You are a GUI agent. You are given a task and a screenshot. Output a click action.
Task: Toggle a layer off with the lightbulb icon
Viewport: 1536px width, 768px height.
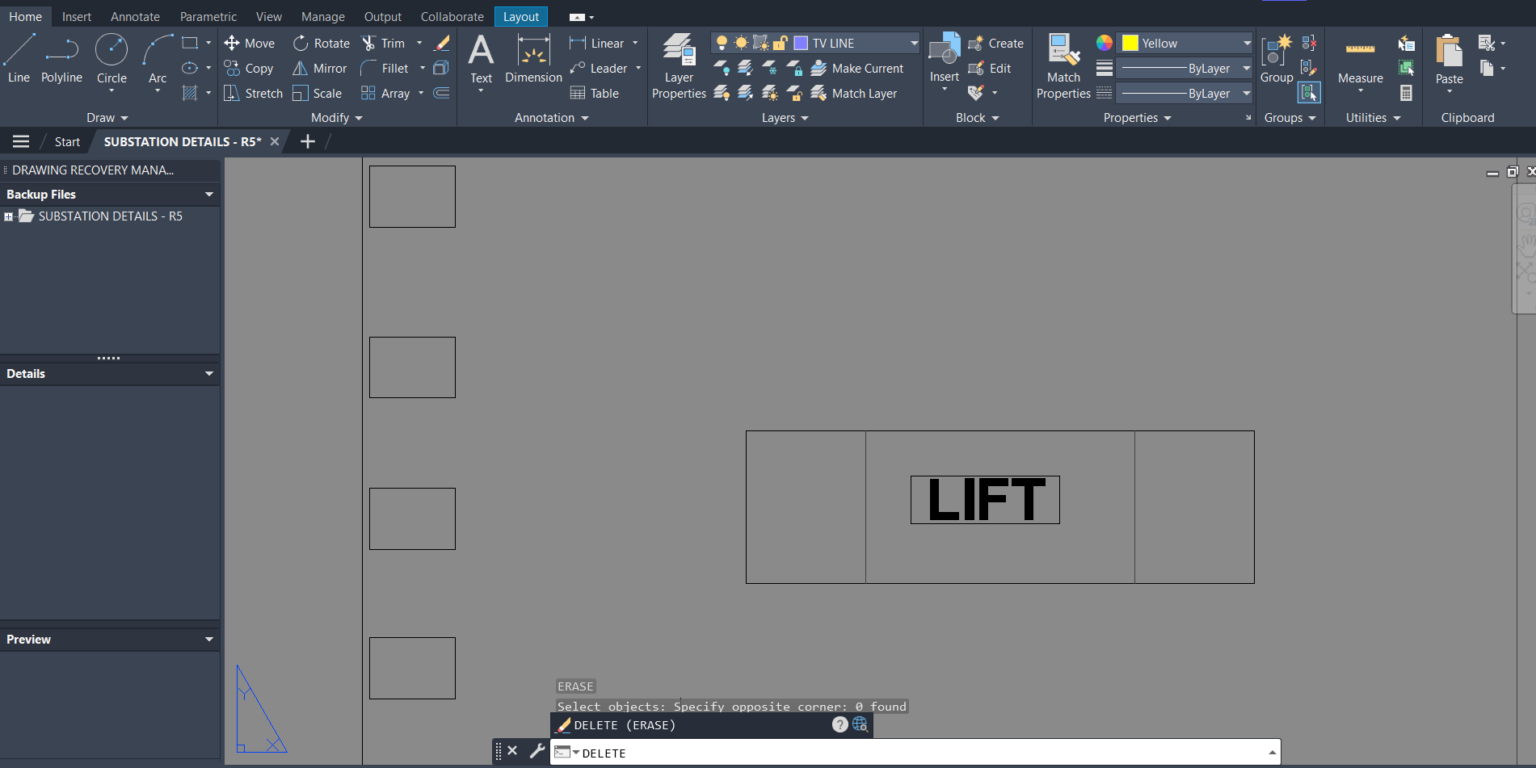(721, 42)
